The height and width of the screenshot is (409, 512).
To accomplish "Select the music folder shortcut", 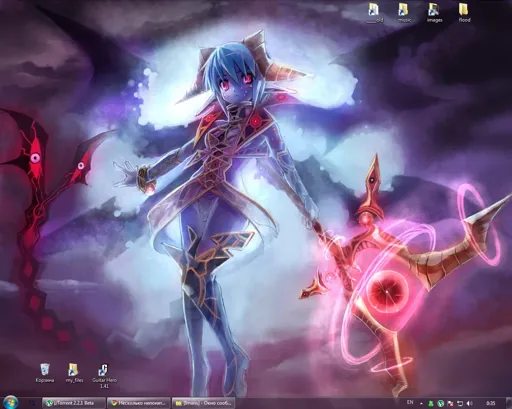I will click(405, 13).
